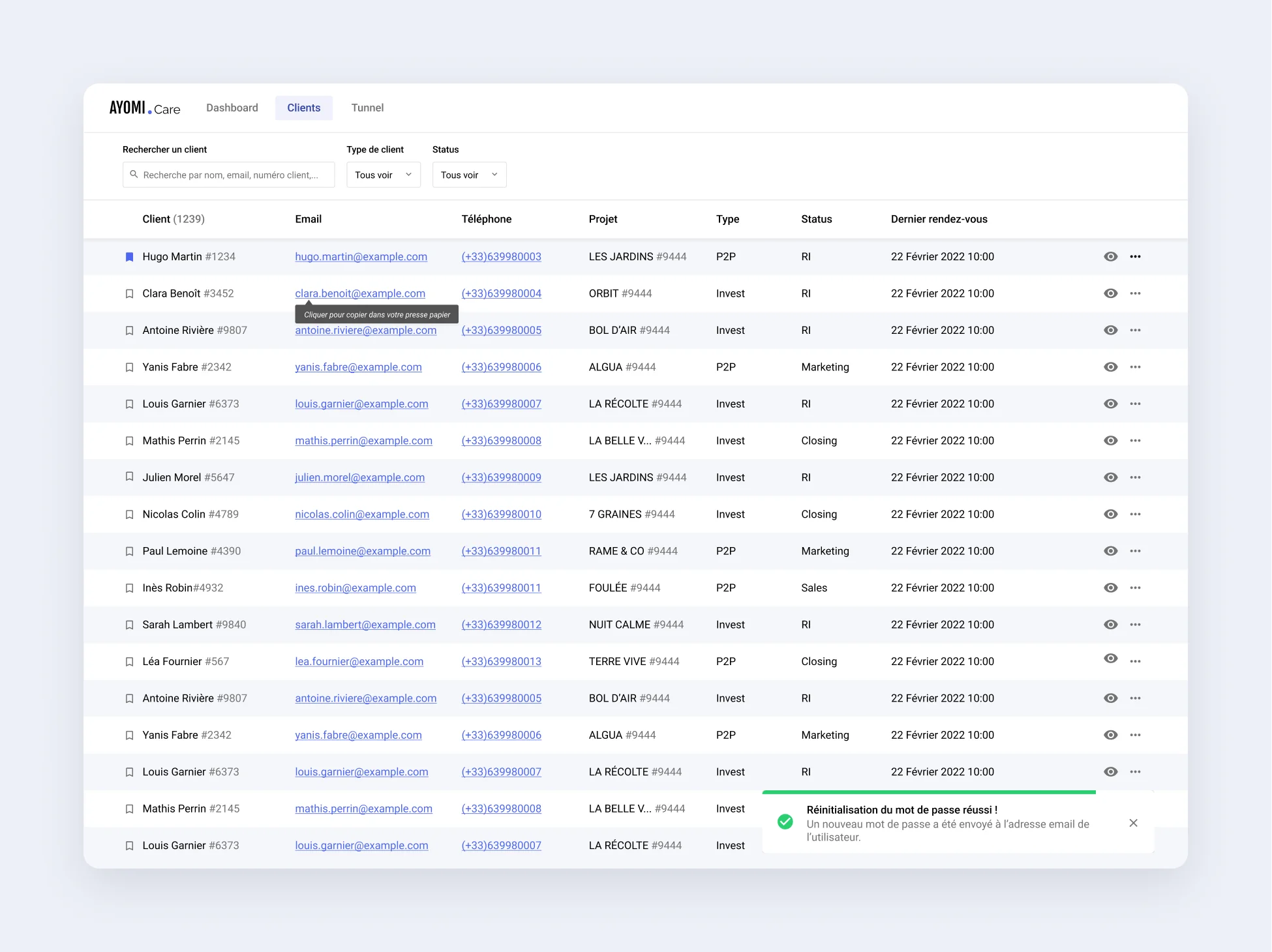
Task: Open three-dot menu for Julien Morel
Action: [1135, 477]
